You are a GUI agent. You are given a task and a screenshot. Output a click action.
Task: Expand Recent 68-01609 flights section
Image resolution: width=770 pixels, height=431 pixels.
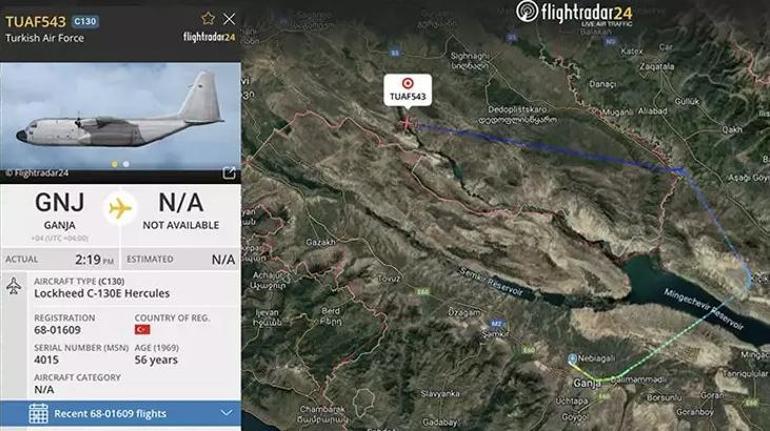coord(120,413)
